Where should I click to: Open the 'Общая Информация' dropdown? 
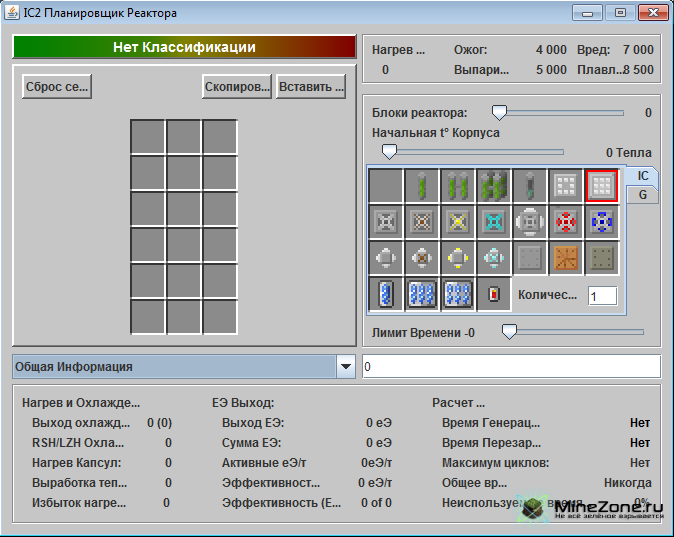[x=184, y=367]
